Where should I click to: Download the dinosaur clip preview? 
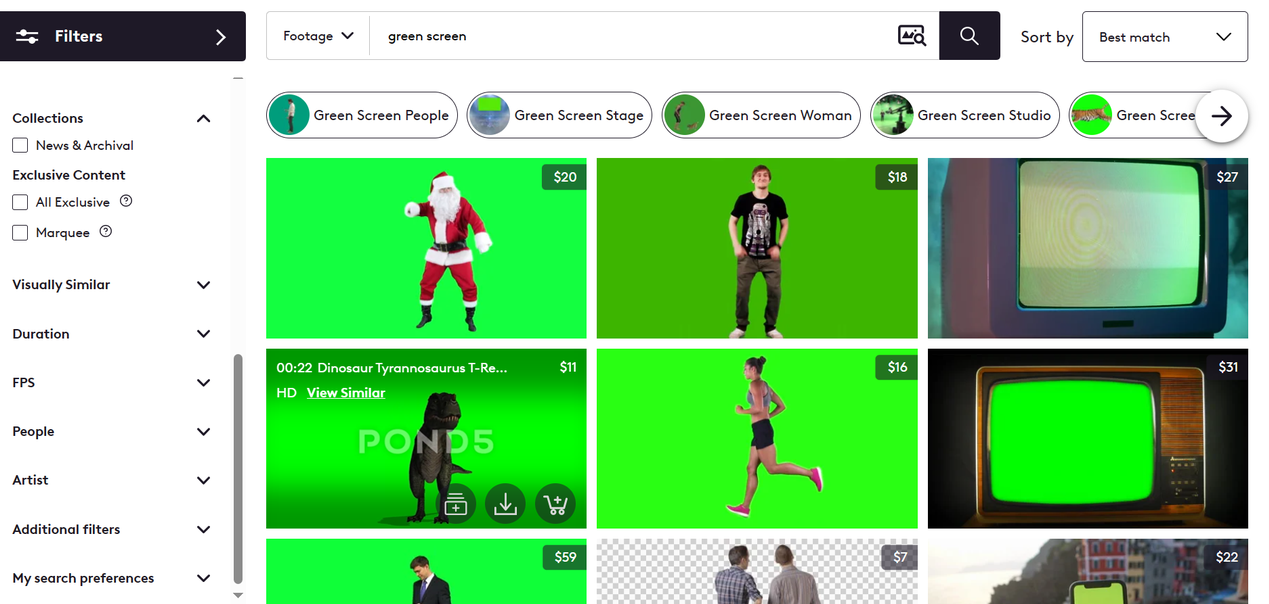(505, 504)
